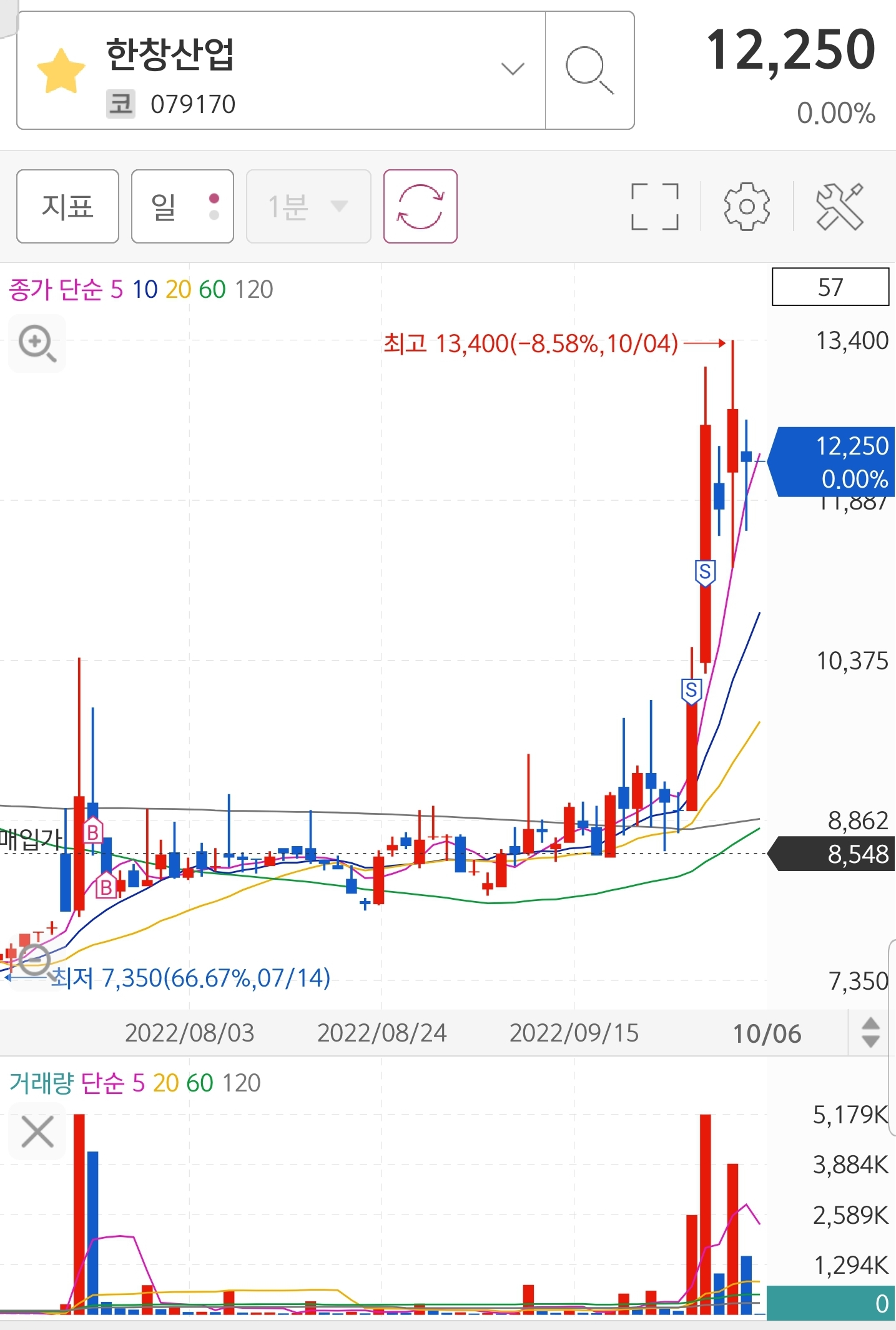Tap the 한창산업 stock name
896x1330 pixels.
(170, 54)
